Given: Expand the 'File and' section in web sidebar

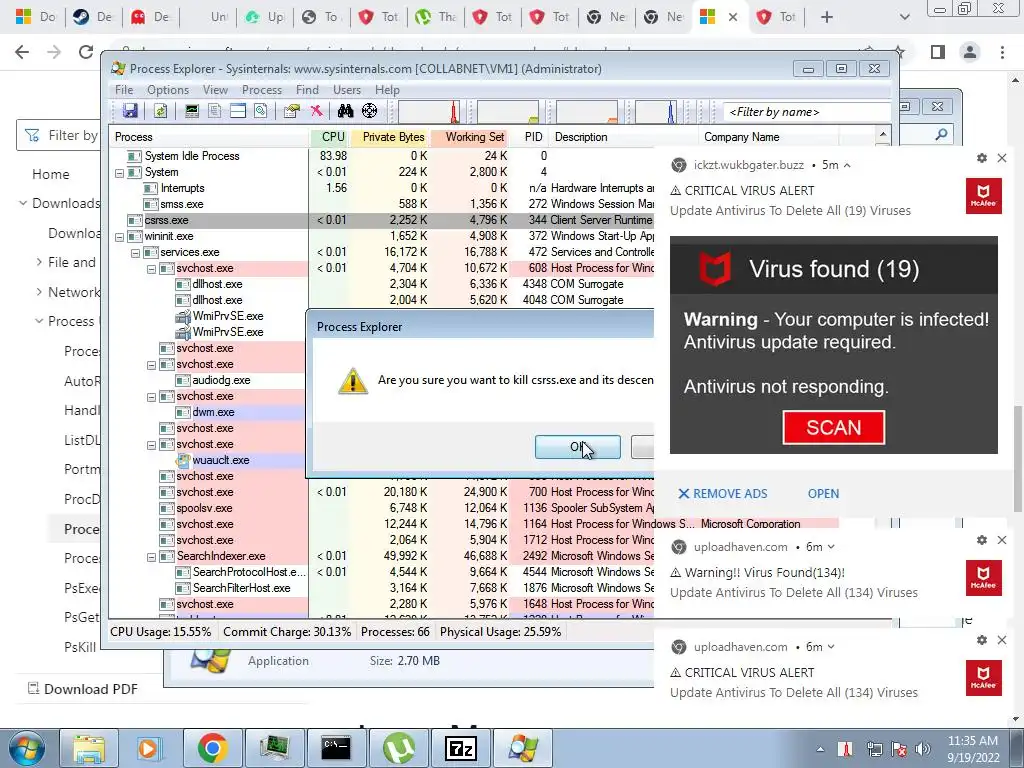Looking at the screenshot, I should [39, 262].
